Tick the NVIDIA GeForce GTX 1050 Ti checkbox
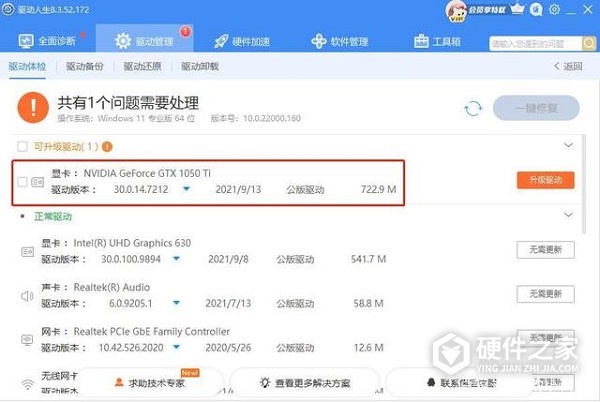 point(22,182)
